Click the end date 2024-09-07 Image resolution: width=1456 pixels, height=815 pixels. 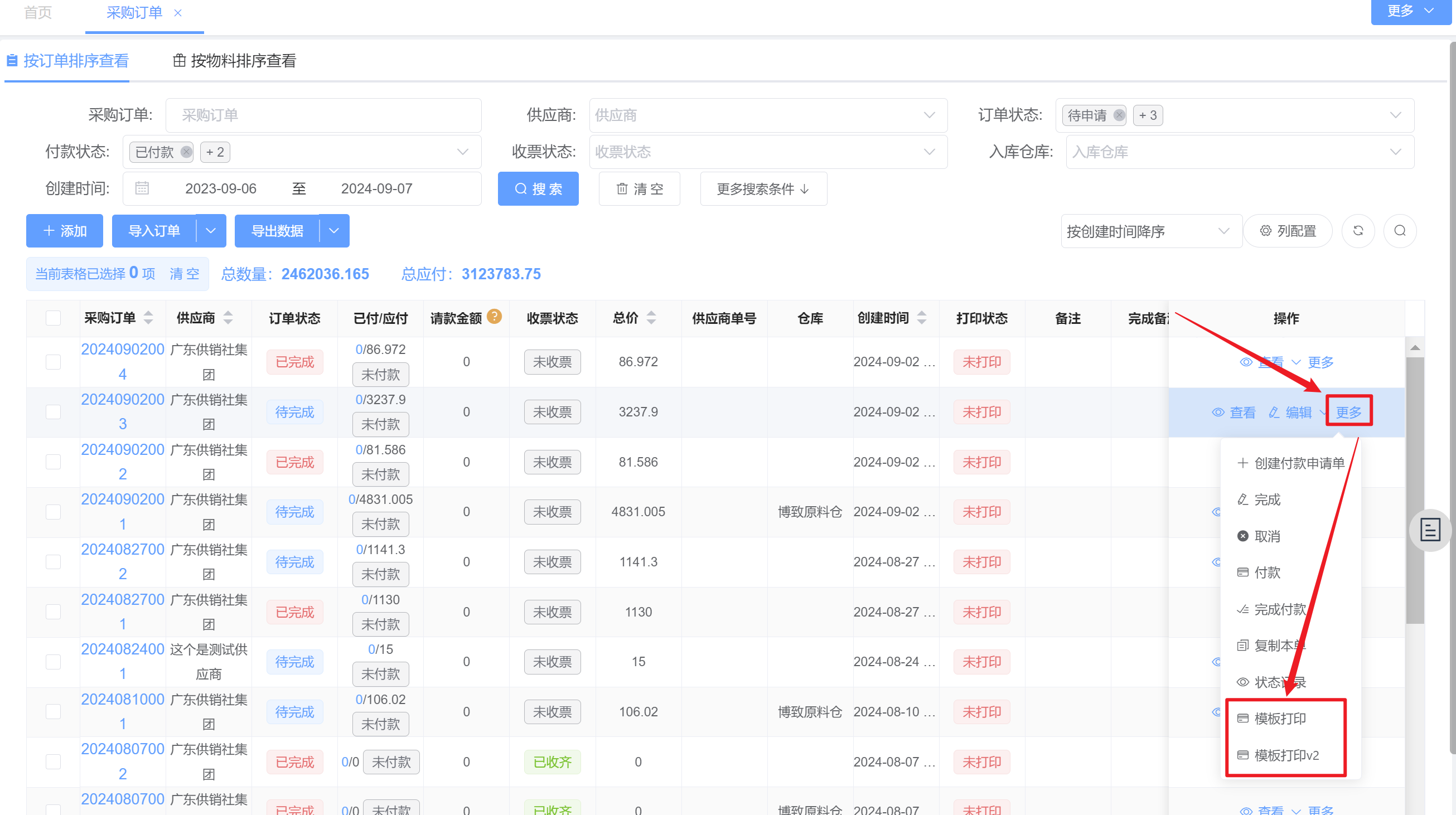coord(376,188)
